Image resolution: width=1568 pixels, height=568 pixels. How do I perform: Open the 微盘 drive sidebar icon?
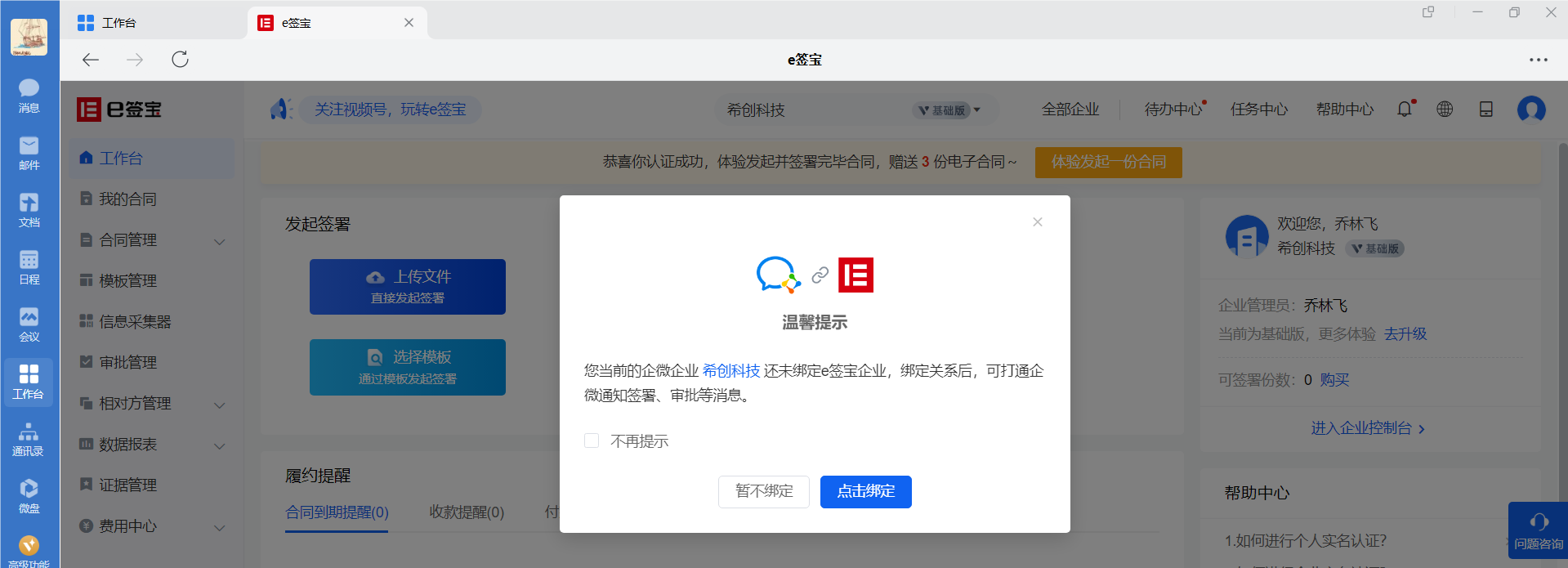coord(29,496)
